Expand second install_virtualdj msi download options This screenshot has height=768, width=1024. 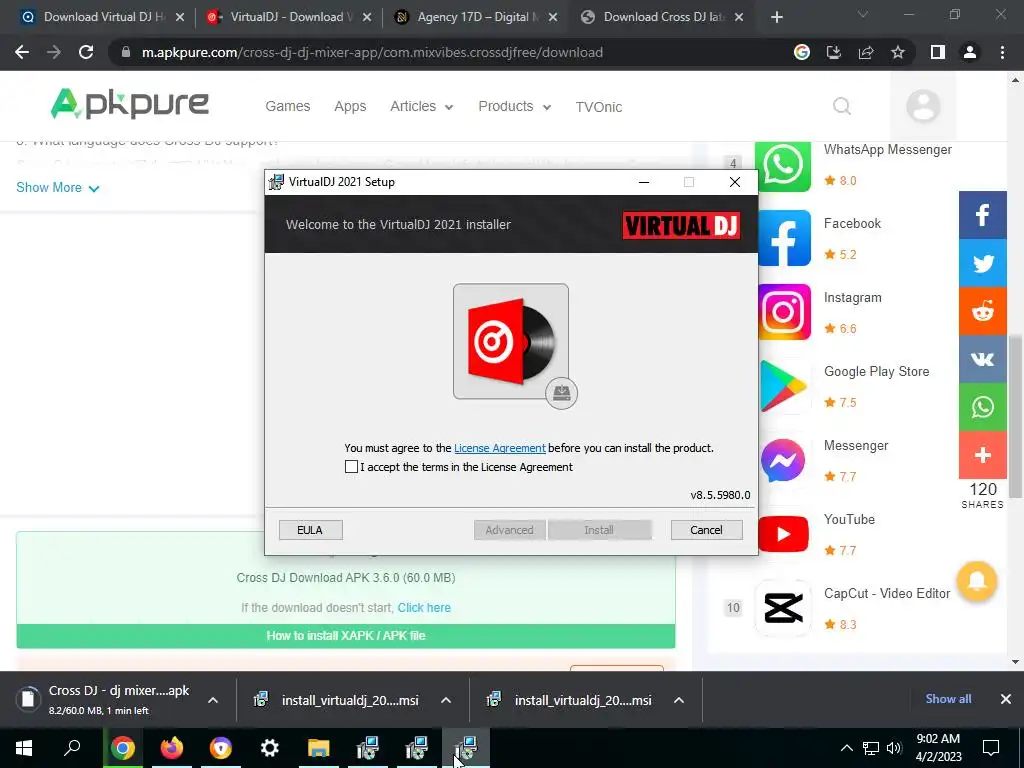coord(679,700)
